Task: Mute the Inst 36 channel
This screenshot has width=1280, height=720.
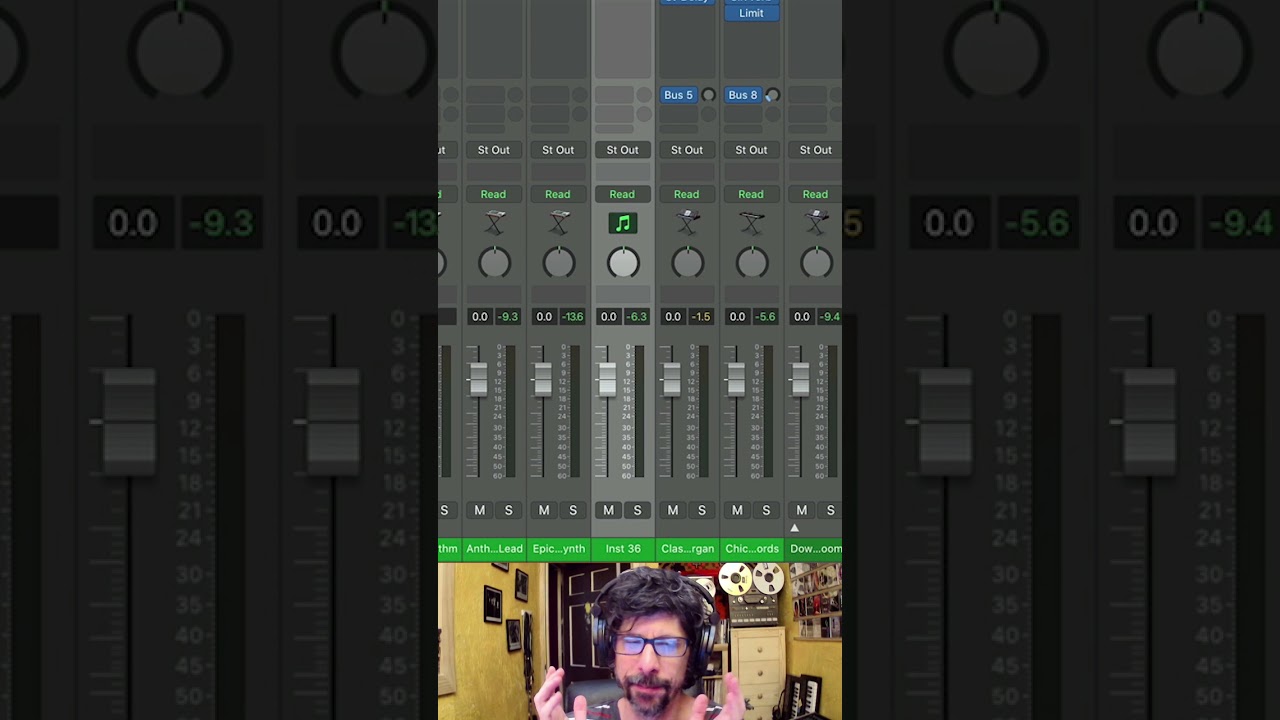Action: point(608,510)
